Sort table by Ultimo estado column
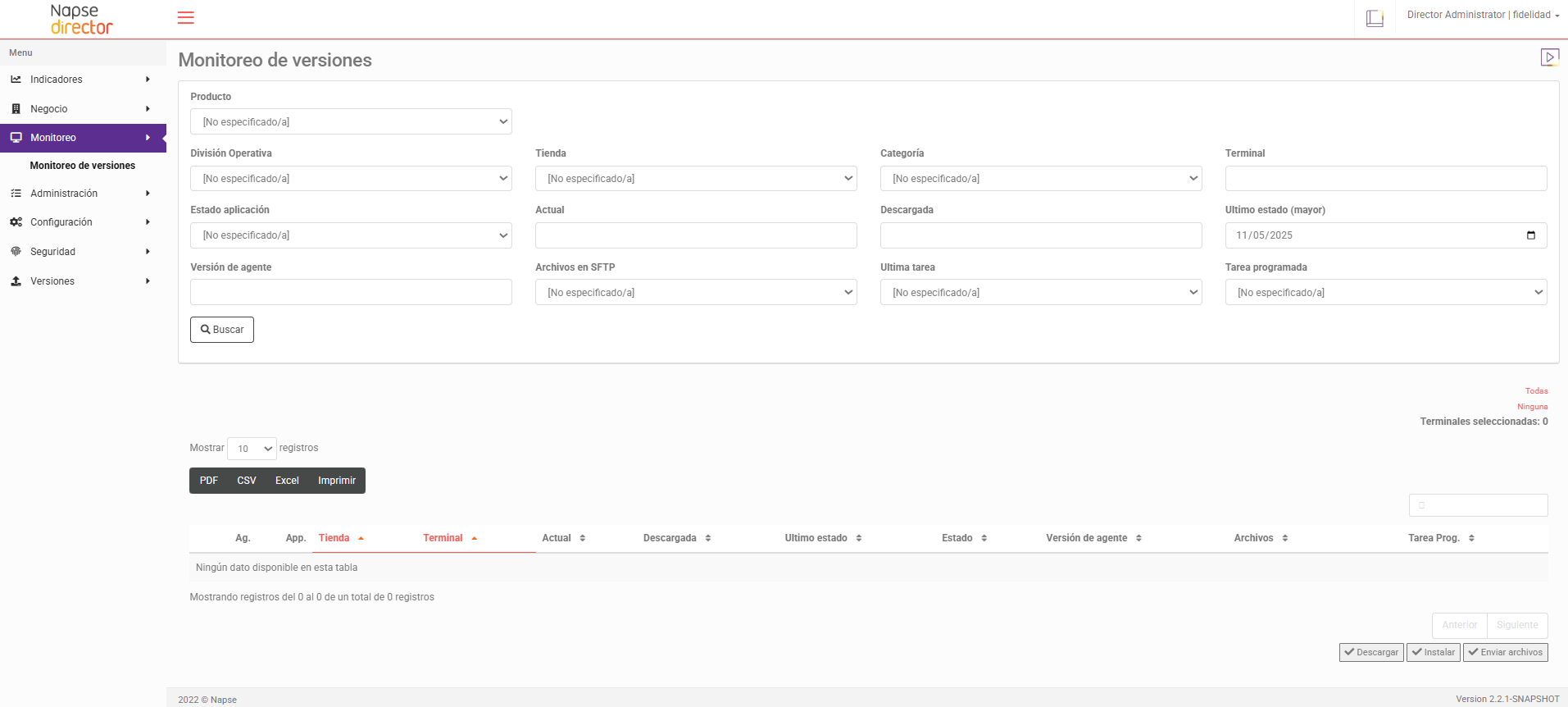 tap(823, 538)
